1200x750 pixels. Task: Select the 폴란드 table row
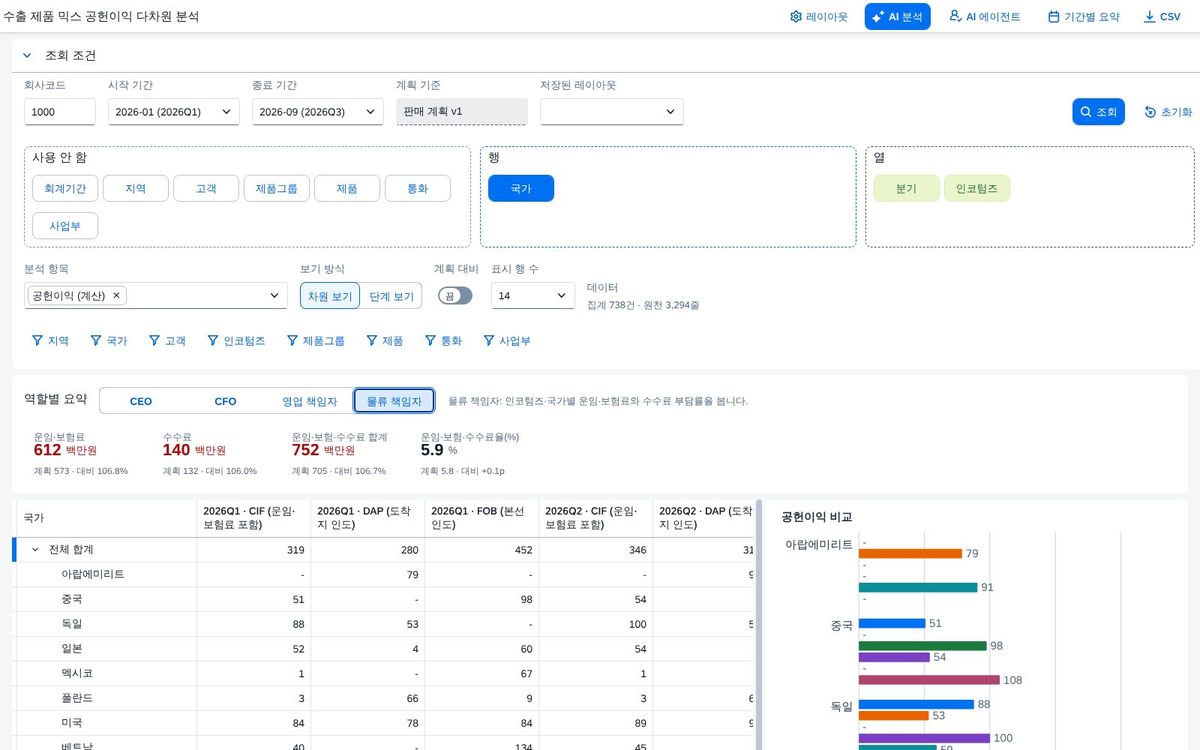coord(383,697)
